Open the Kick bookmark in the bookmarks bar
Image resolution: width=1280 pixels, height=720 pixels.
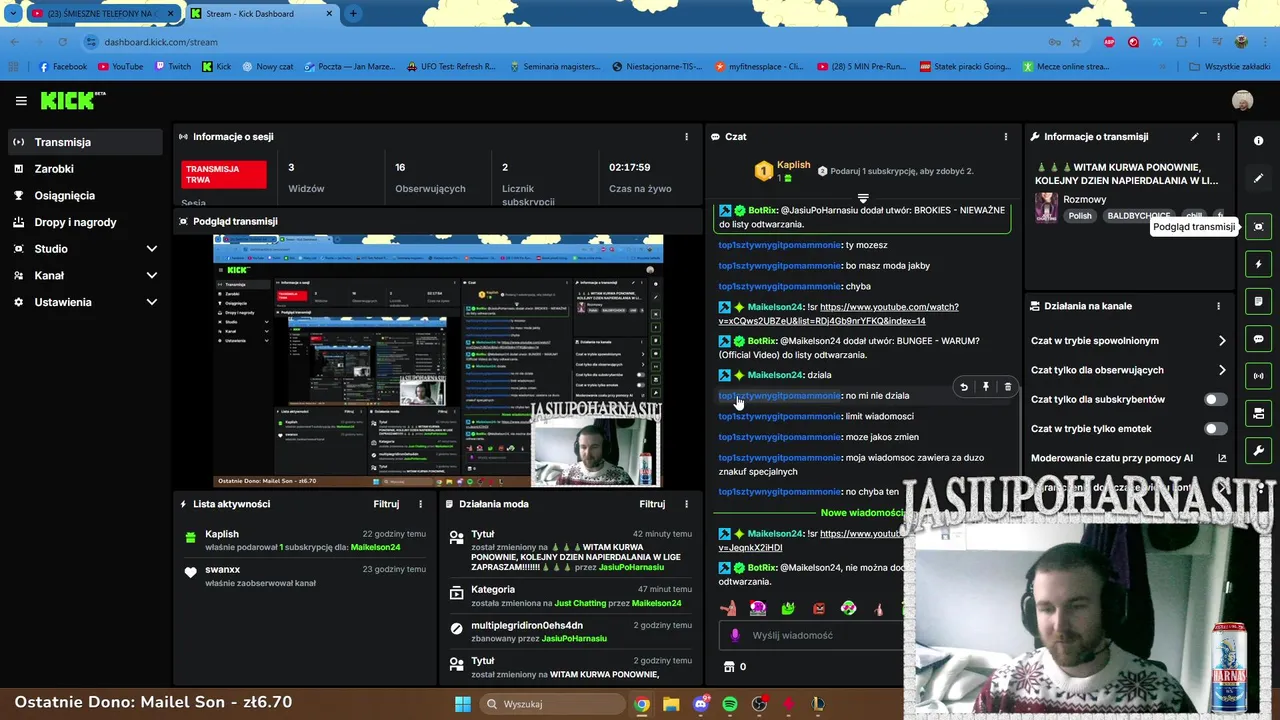click(x=216, y=67)
